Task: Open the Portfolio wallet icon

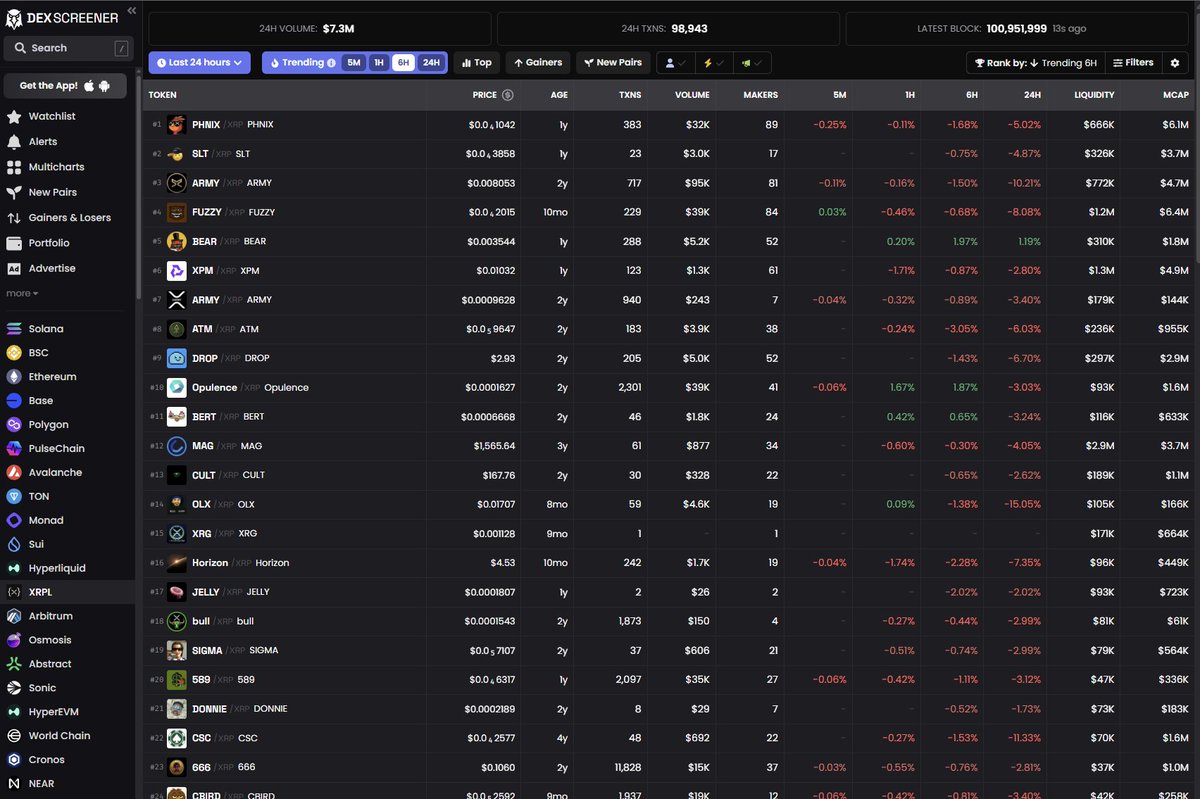Action: click(x=14, y=243)
